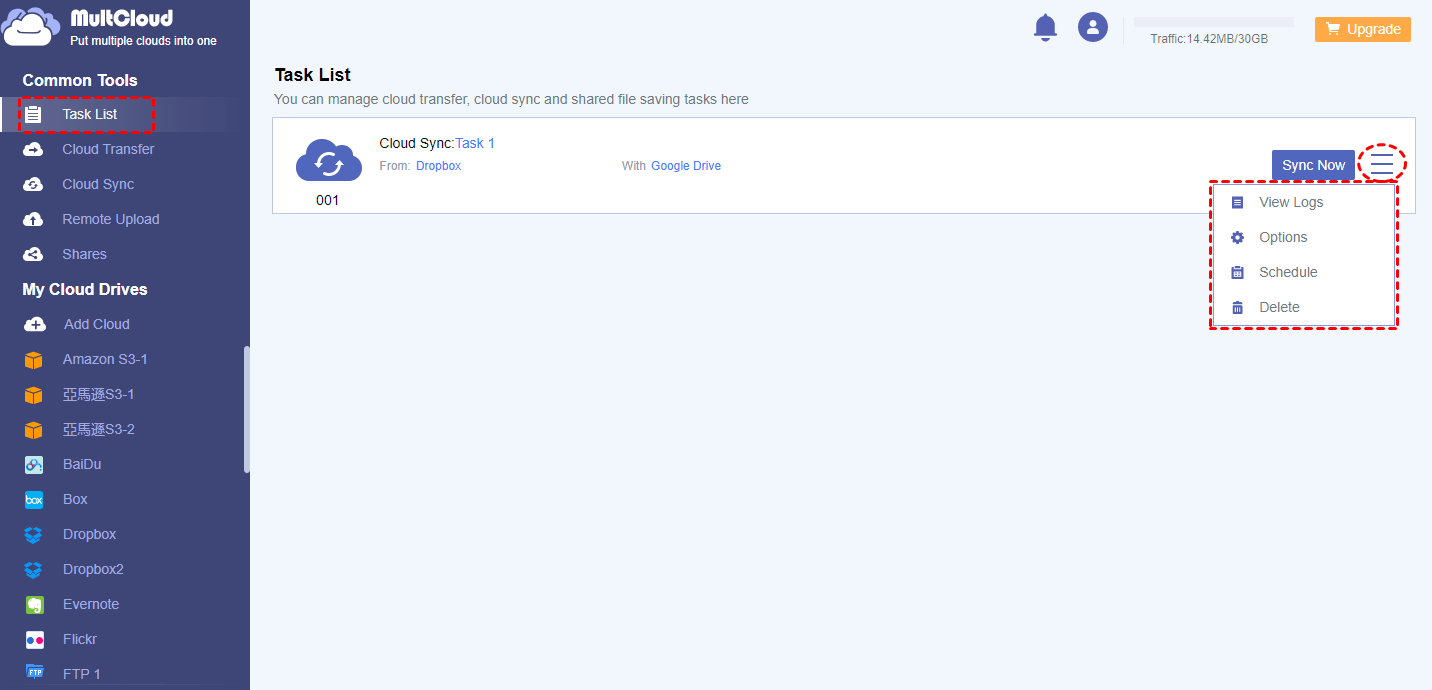Click the Shares icon
The width and height of the screenshot is (1432, 690).
pyautogui.click(x=33, y=254)
